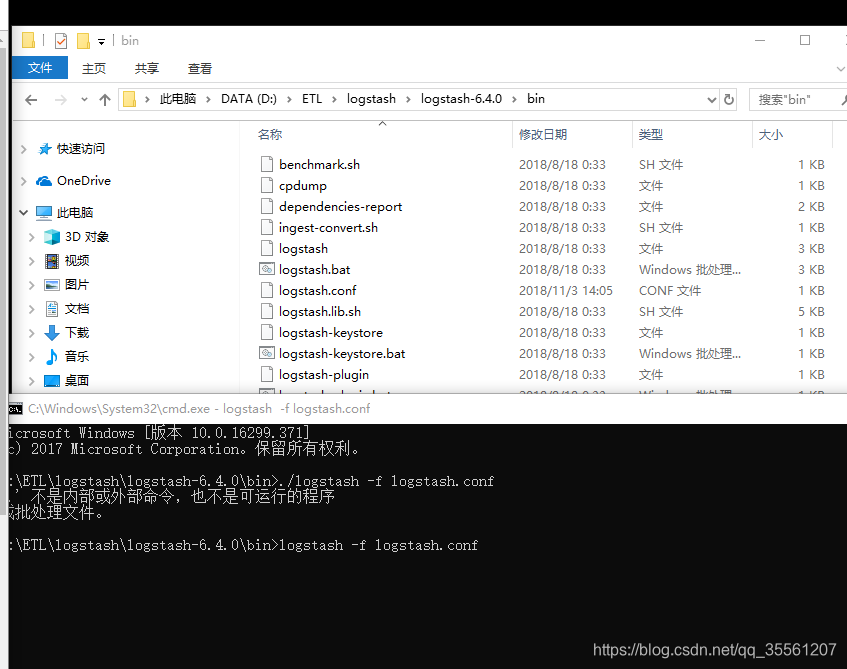847x669 pixels.
Task: Click inside the cmd console output area
Action: 428,546
